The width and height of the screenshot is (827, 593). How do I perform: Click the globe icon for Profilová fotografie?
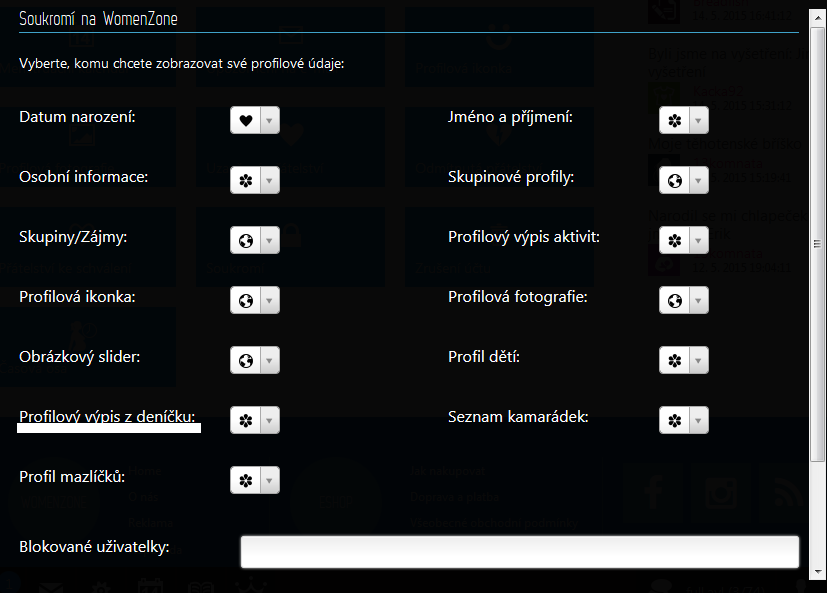pyautogui.click(x=674, y=300)
